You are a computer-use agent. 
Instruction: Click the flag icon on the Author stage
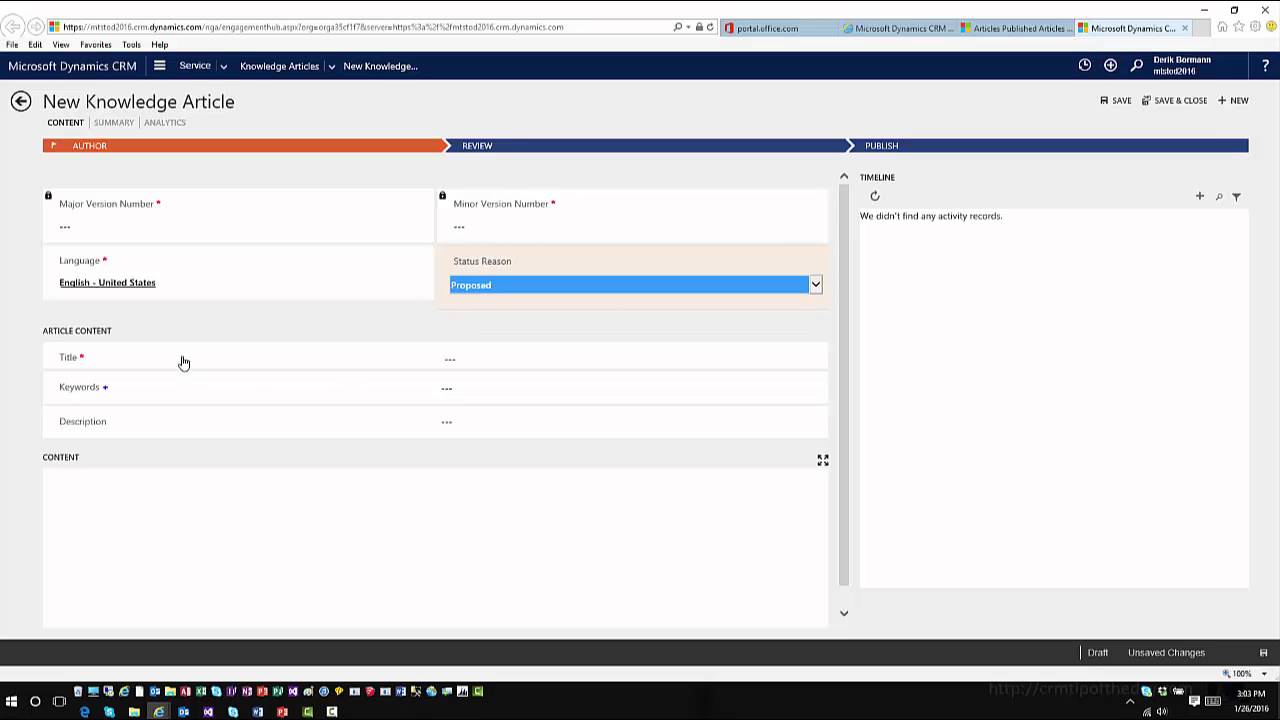[x=53, y=145]
